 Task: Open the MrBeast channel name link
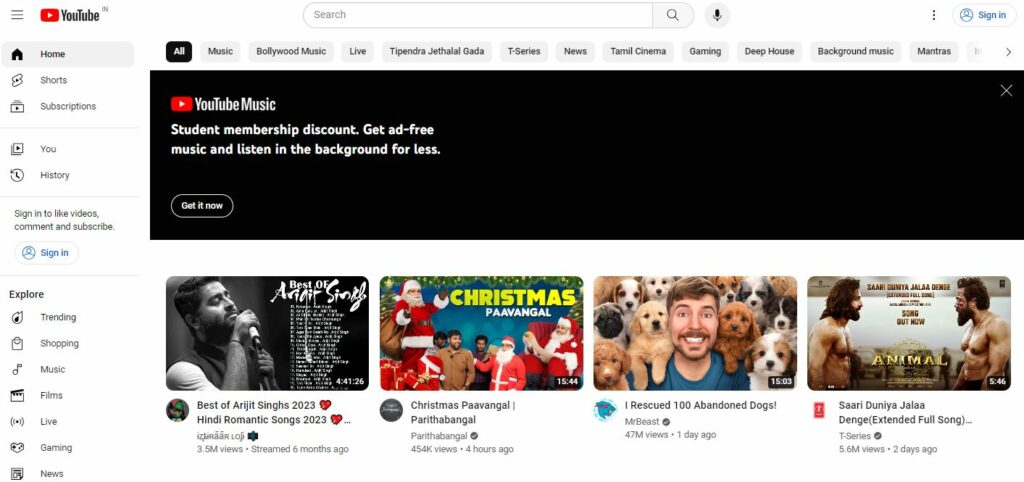(x=642, y=422)
